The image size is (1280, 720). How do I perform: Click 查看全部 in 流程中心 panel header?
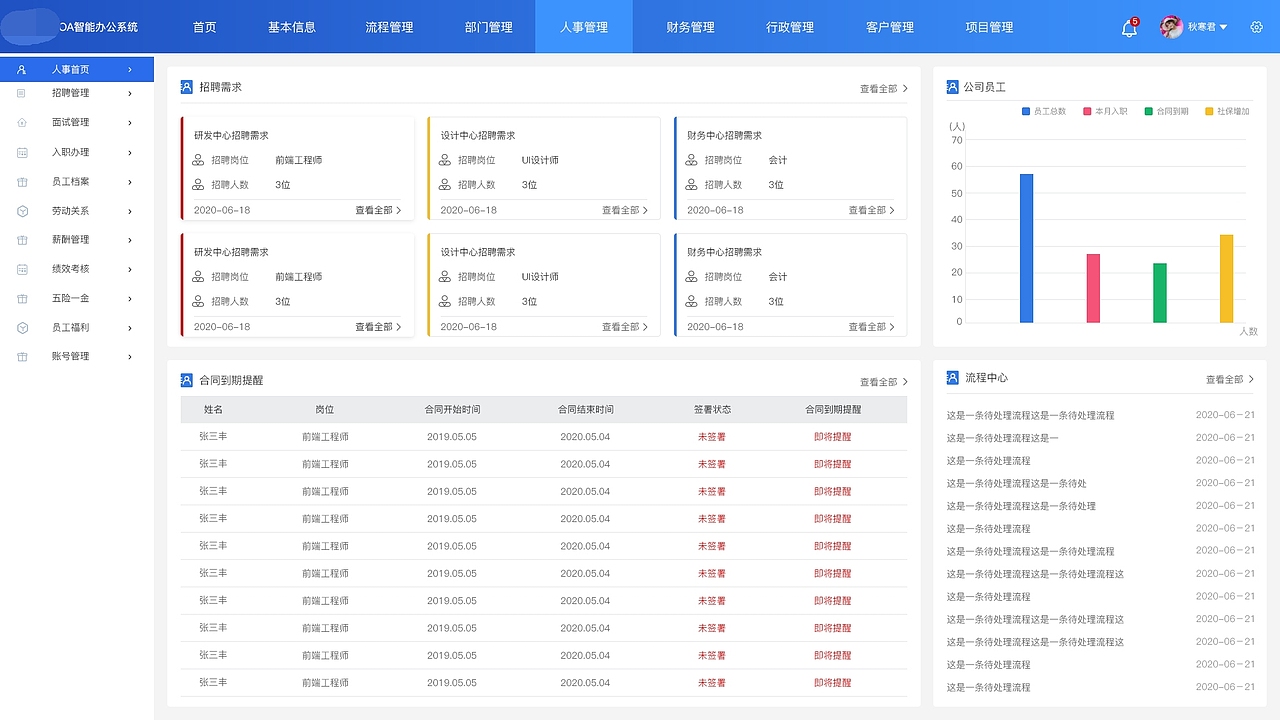tap(1230, 380)
